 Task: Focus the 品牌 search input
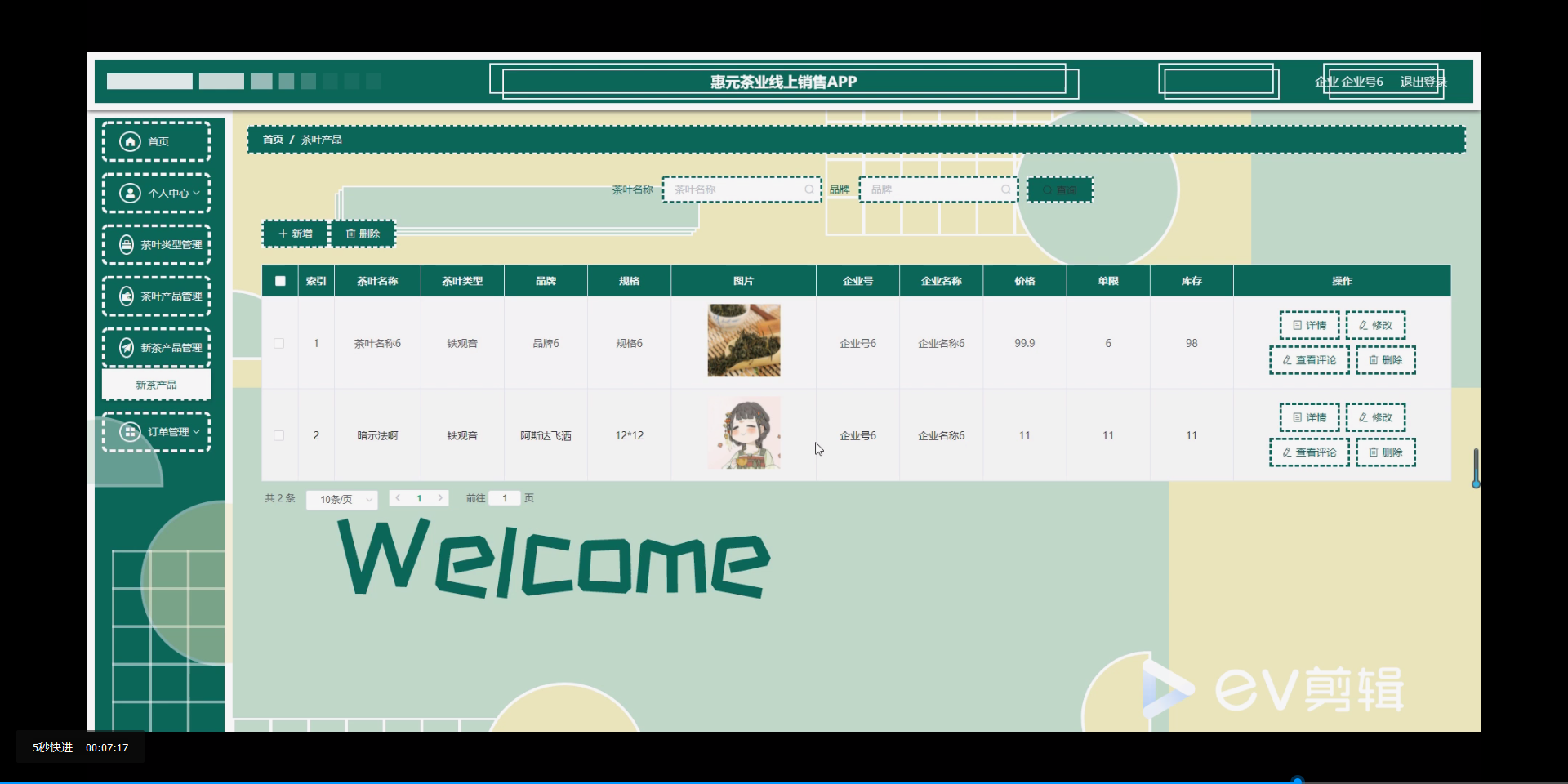pos(938,189)
